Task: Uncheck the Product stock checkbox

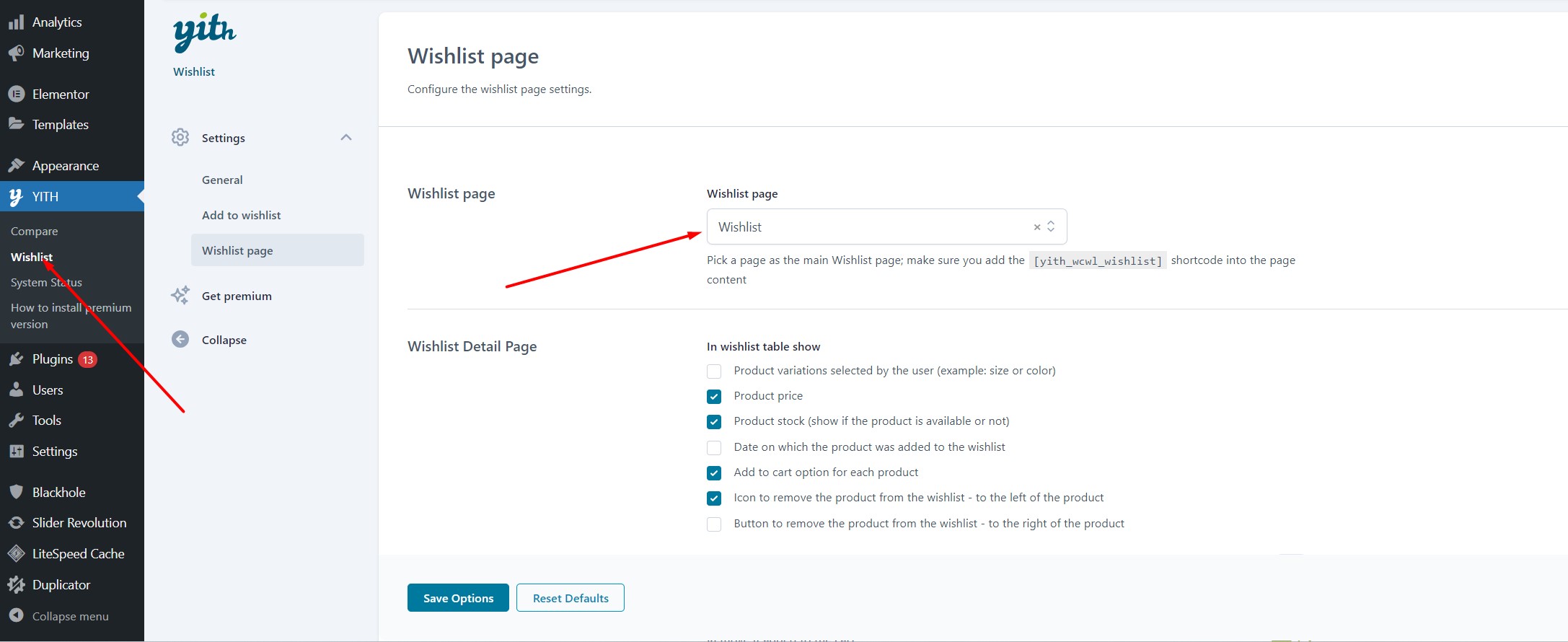Action: click(714, 422)
